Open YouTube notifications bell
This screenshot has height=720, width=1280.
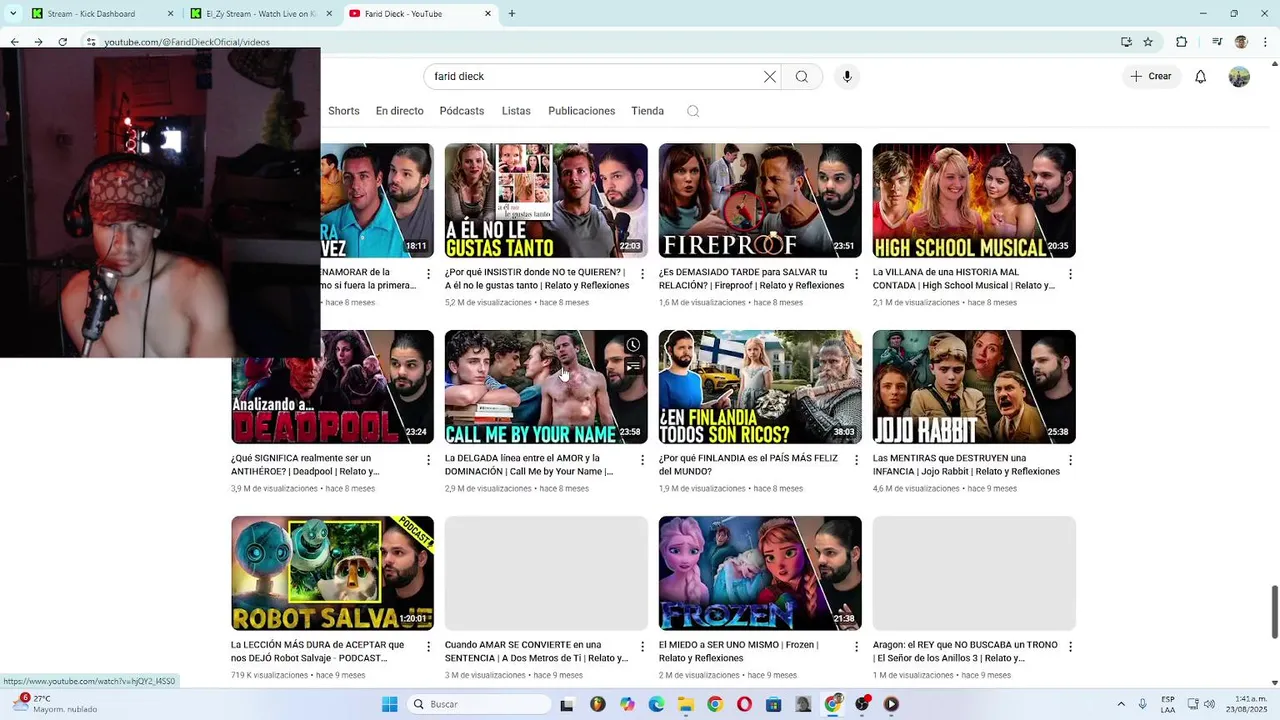click(x=1201, y=77)
